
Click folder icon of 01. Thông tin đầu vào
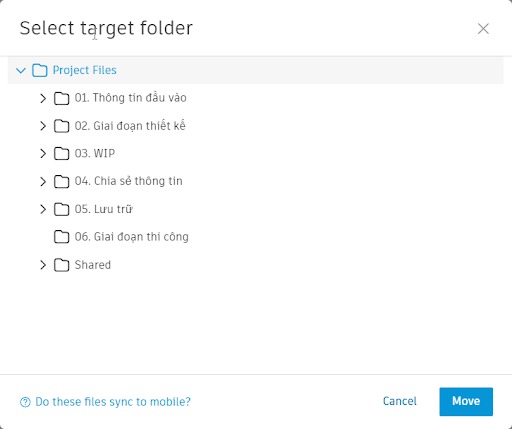(61, 98)
